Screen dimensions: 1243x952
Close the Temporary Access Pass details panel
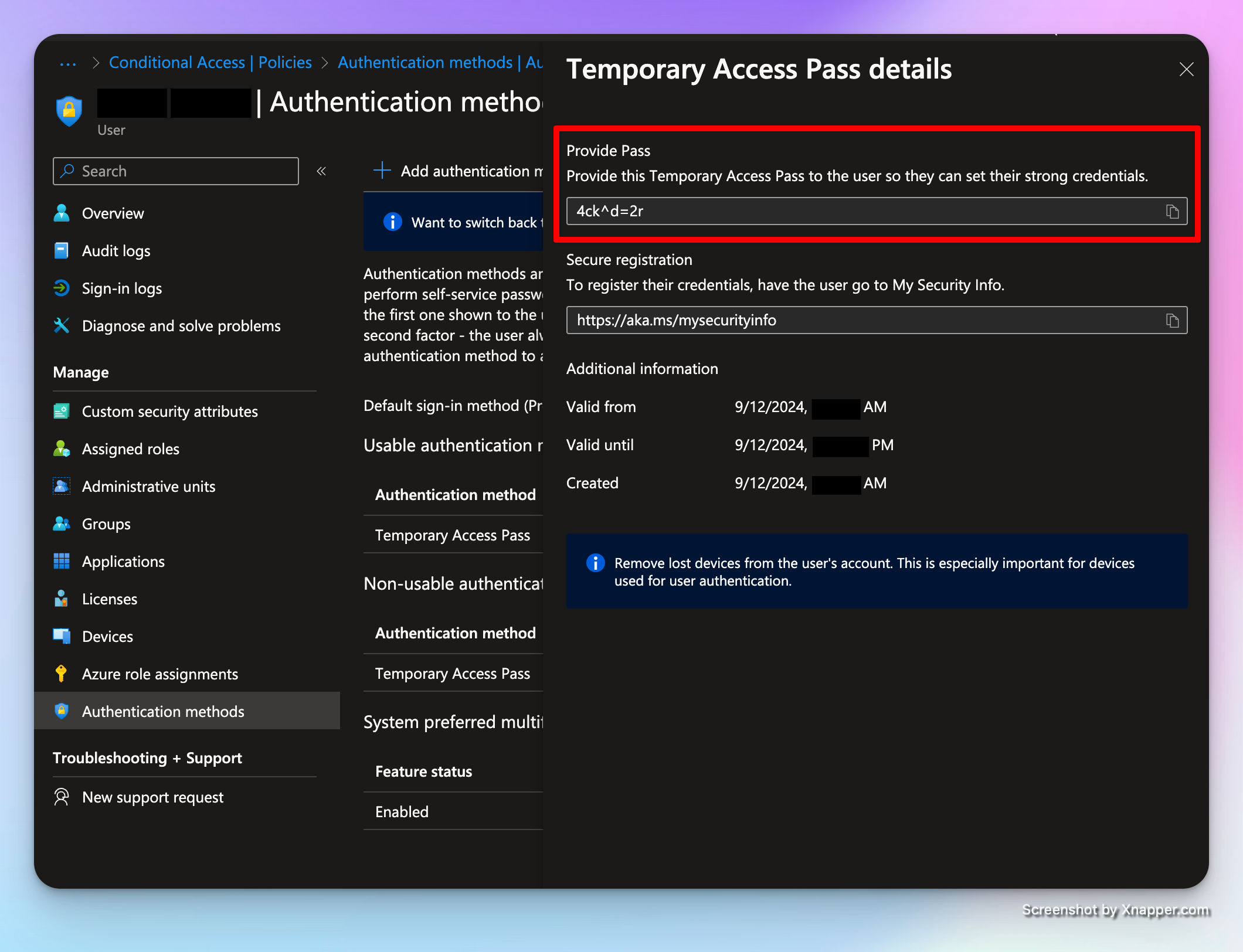pyautogui.click(x=1186, y=70)
